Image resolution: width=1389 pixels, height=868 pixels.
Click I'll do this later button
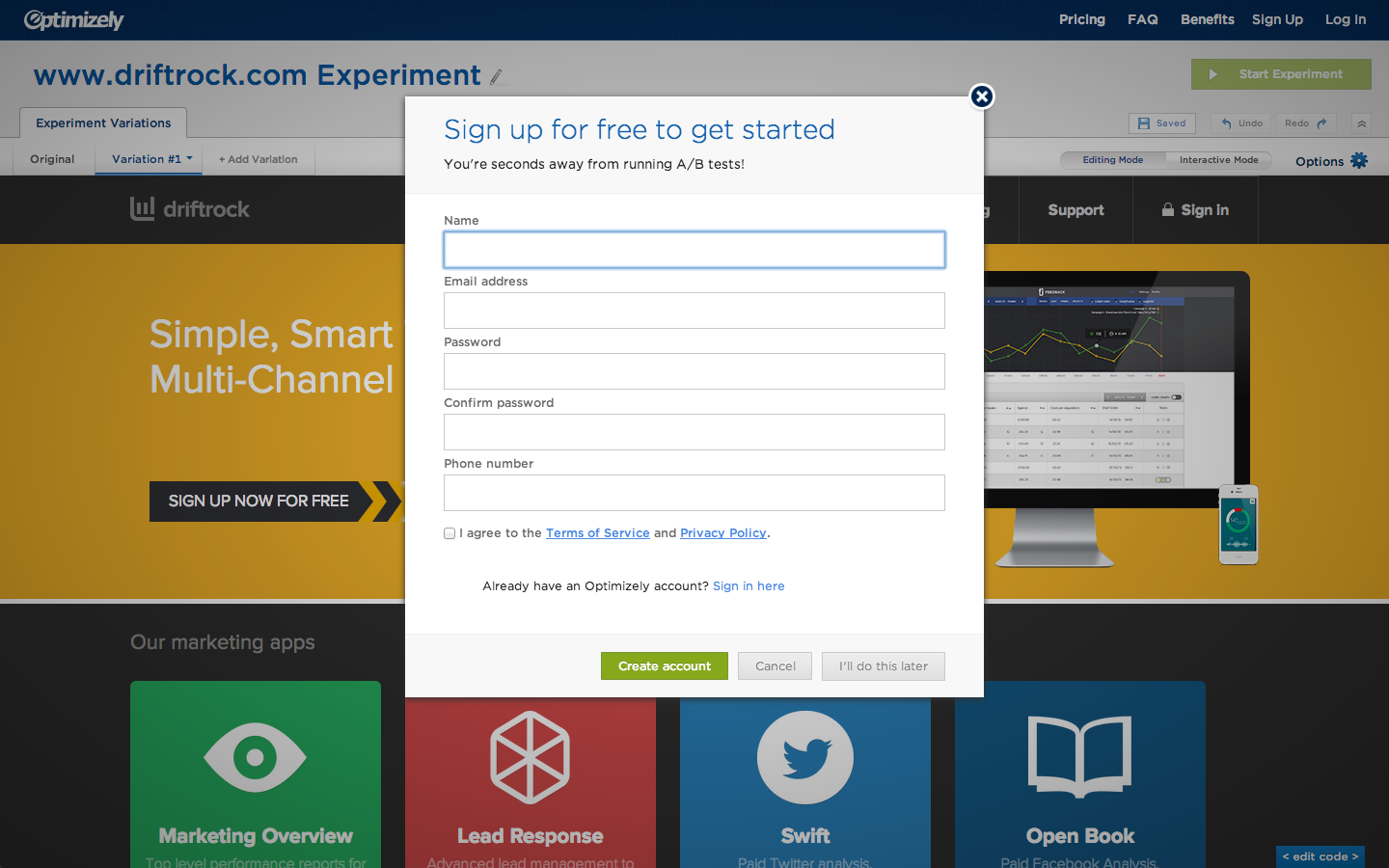884,666
